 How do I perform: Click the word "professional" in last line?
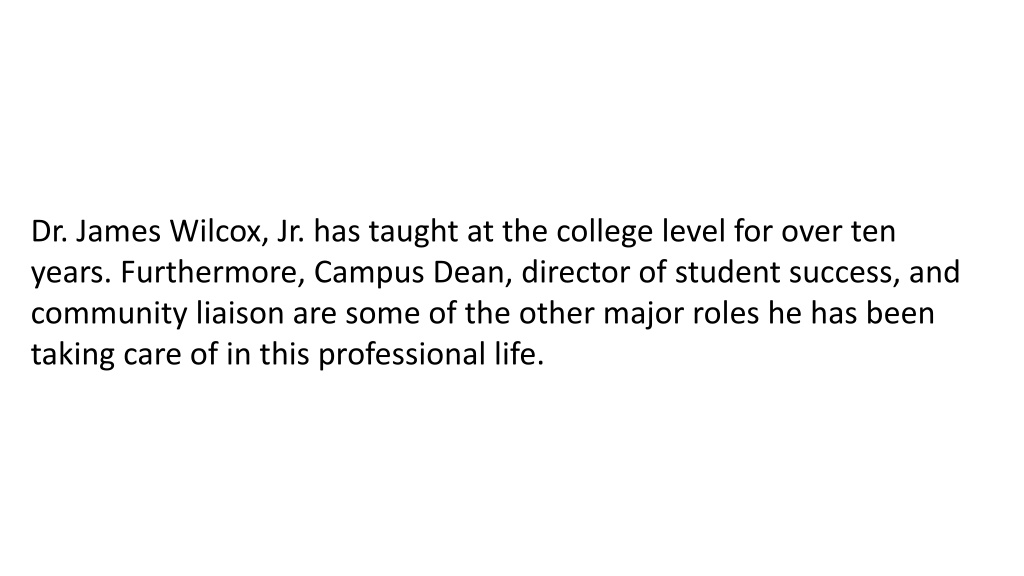(x=398, y=356)
